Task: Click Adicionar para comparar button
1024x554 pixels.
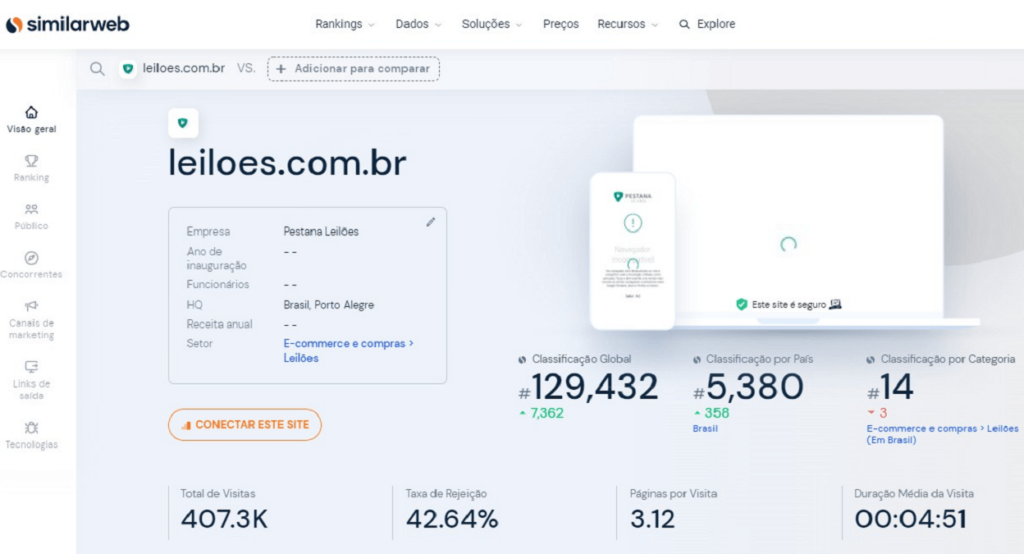Action: 353,69
